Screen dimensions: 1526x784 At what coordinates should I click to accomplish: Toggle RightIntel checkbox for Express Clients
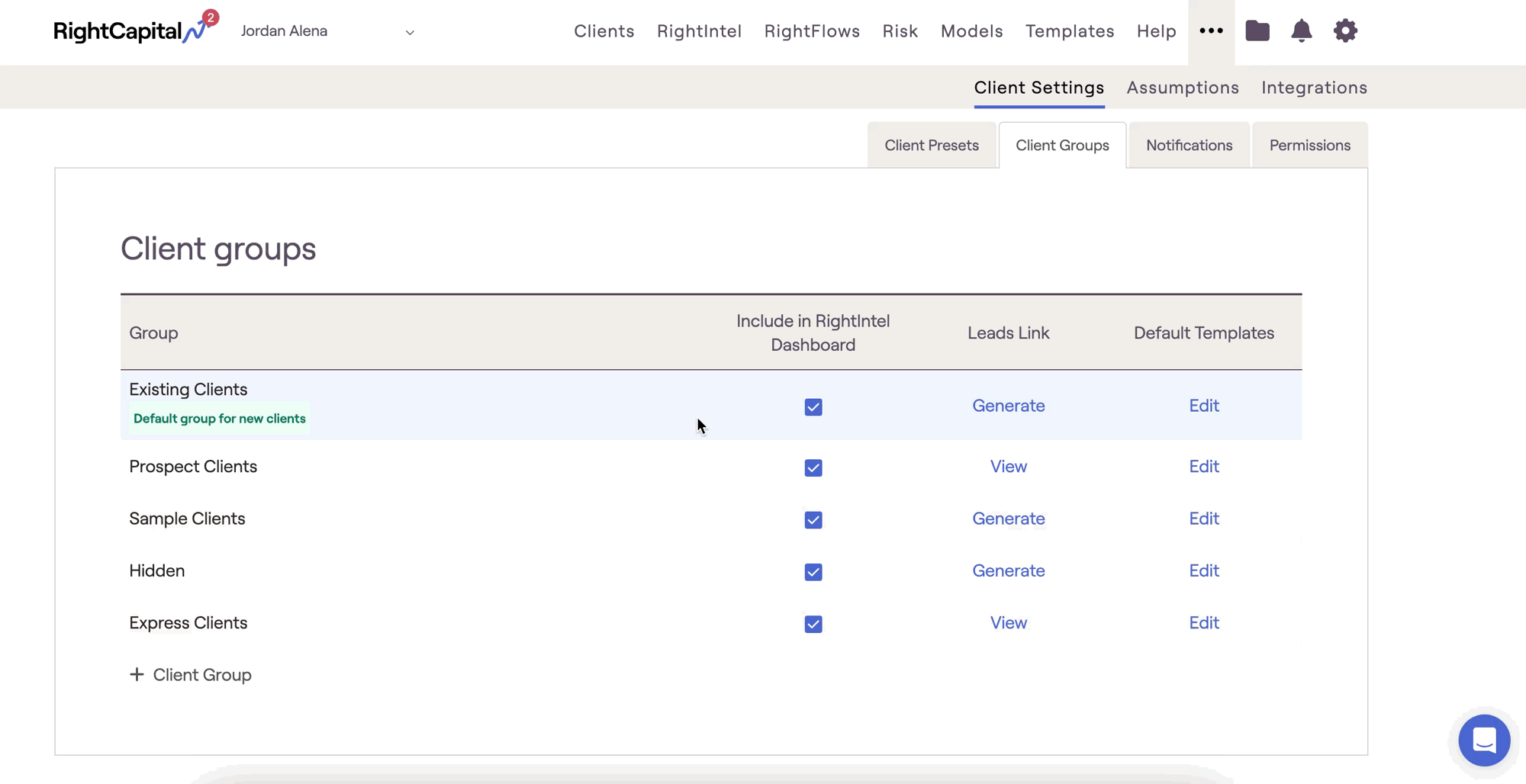click(813, 624)
